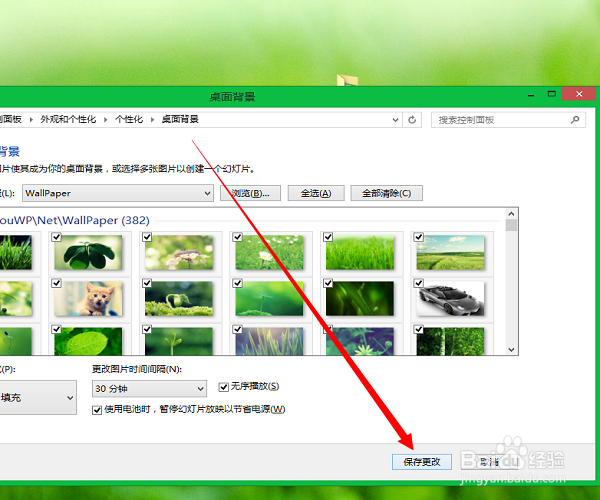The image size is (600, 500).
Task: Uncheck the white daisy meadow wallpaper checkbox
Action: click(238, 237)
